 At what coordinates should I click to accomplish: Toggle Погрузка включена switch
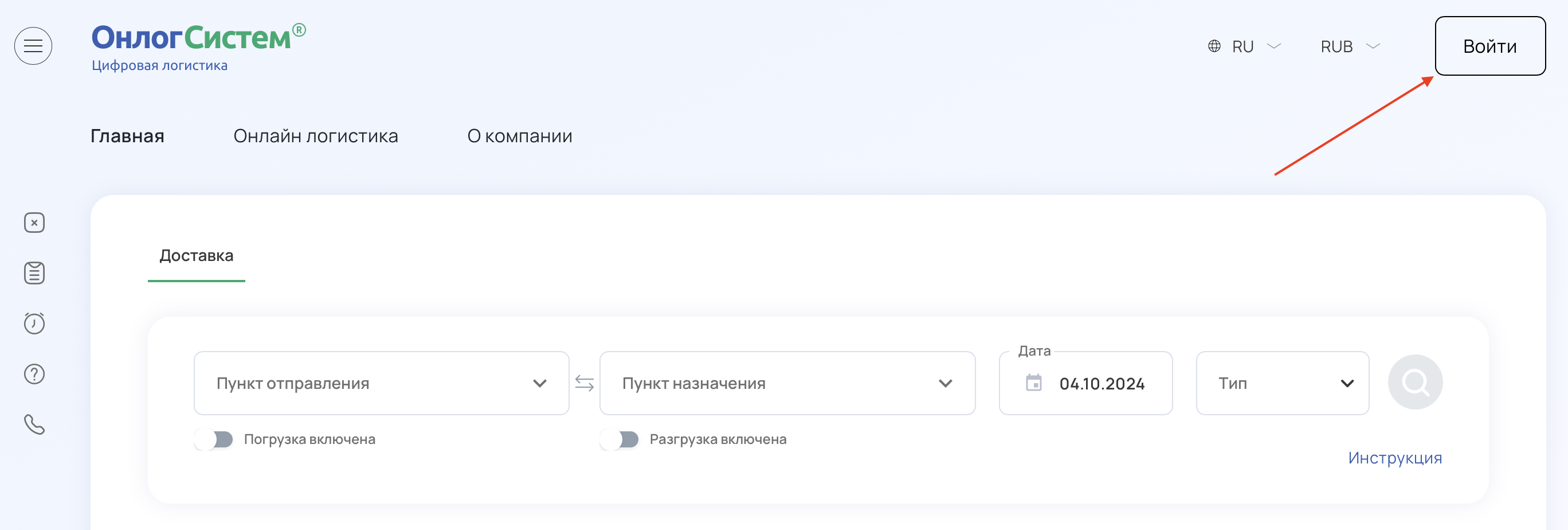tap(214, 439)
